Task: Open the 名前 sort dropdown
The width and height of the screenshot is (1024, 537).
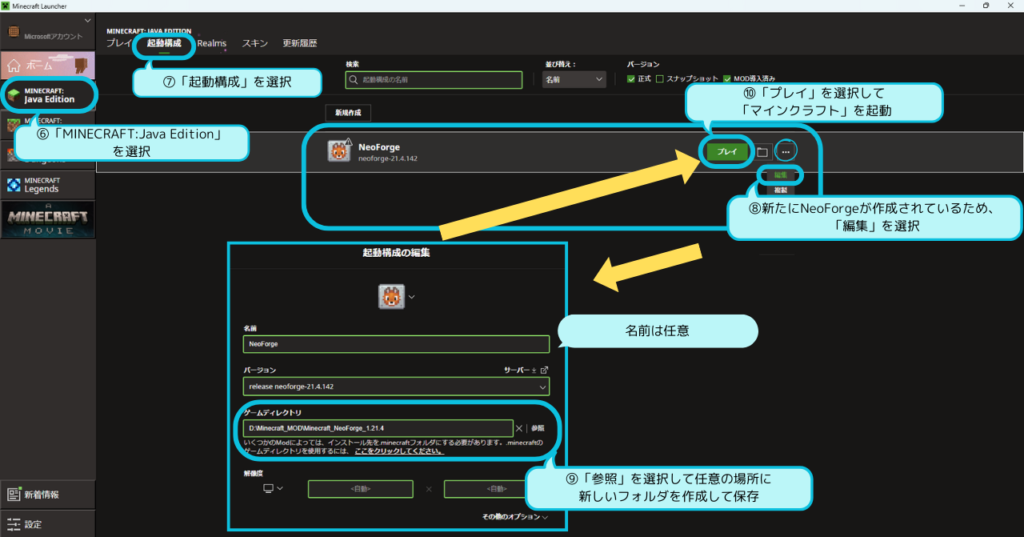Action: pos(574,80)
